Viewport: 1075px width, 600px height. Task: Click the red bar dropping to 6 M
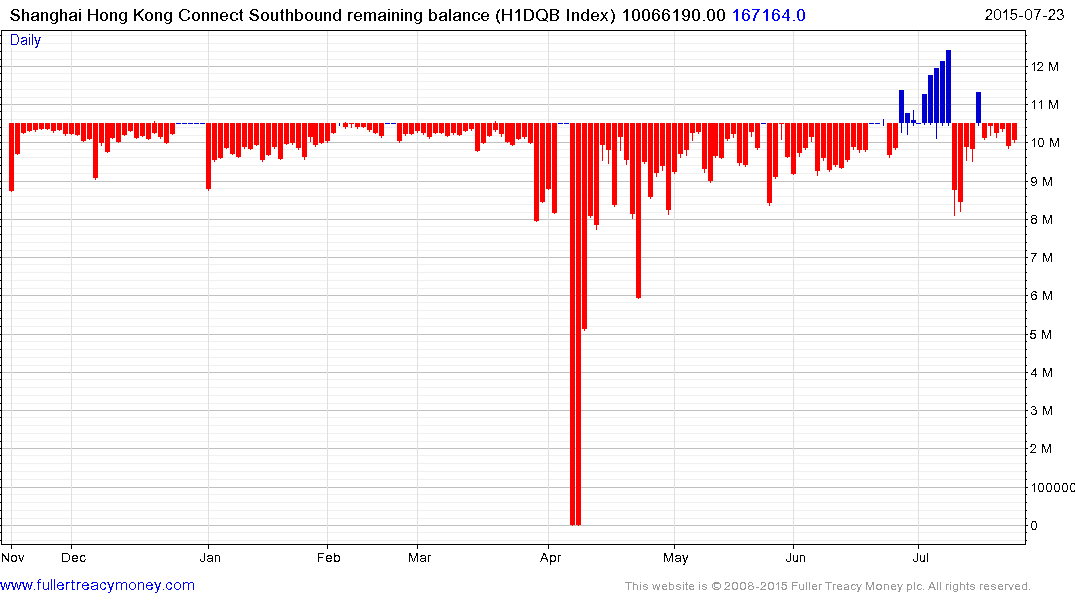pyautogui.click(x=638, y=211)
